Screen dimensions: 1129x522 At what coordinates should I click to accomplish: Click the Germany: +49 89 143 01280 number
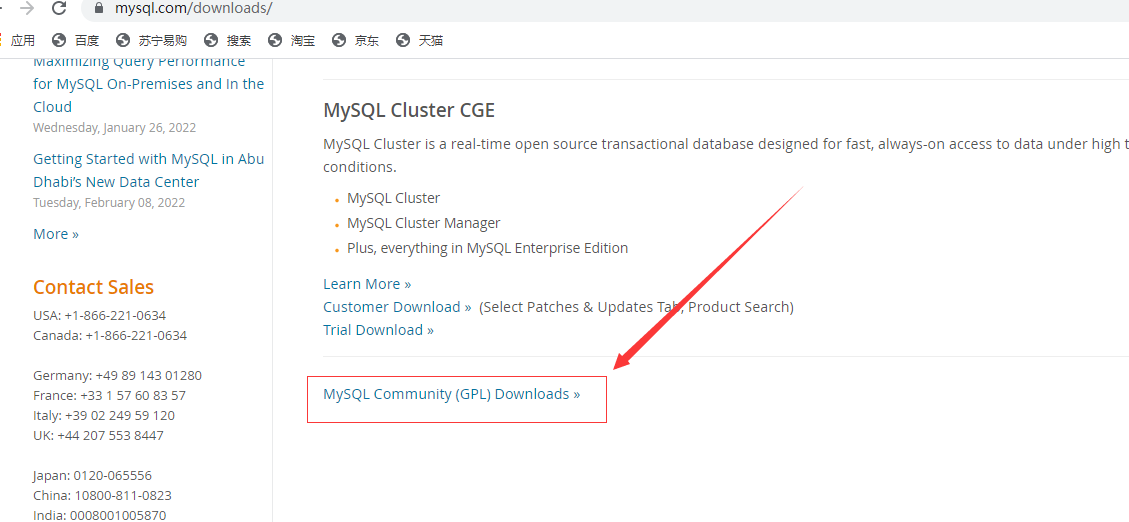[x=117, y=375]
